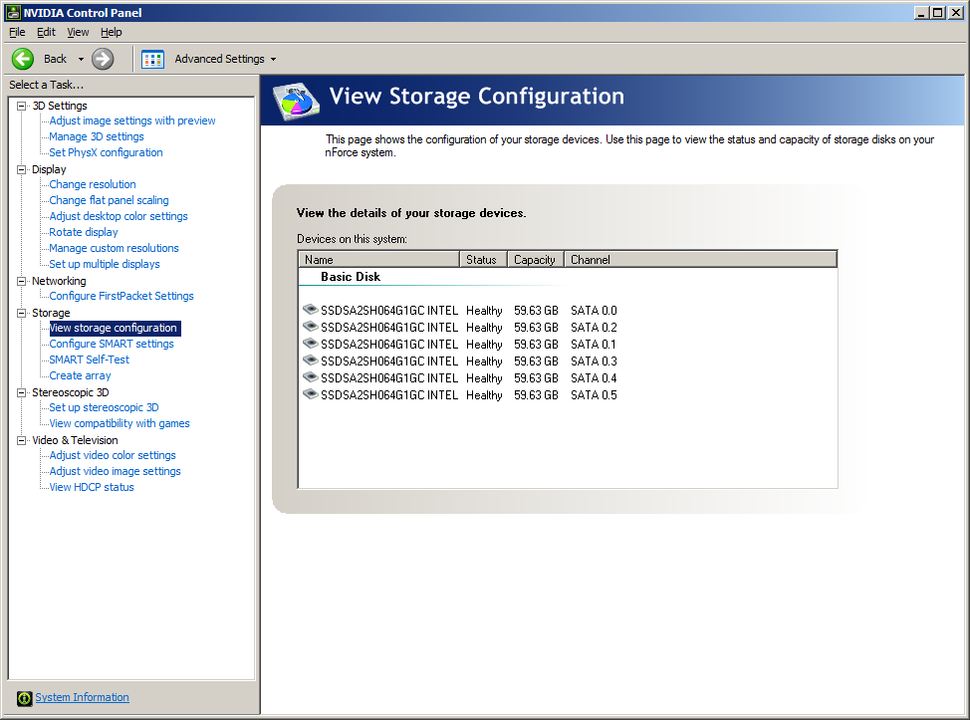Collapse the 3D Settings tree node
This screenshot has width=970, height=720.
[22, 106]
